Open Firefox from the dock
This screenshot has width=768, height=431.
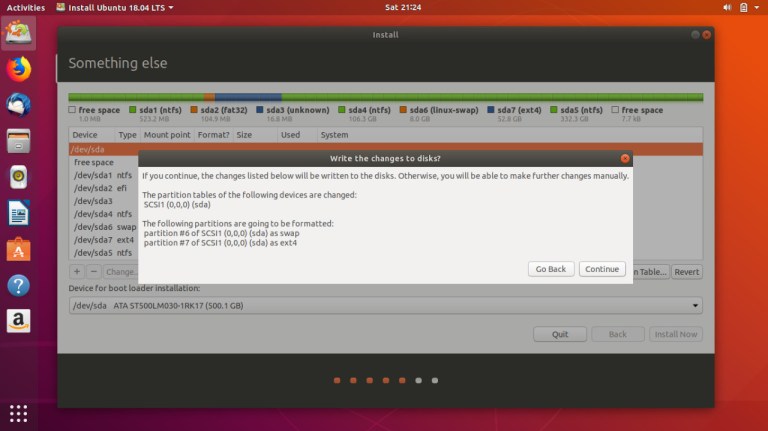[19, 69]
